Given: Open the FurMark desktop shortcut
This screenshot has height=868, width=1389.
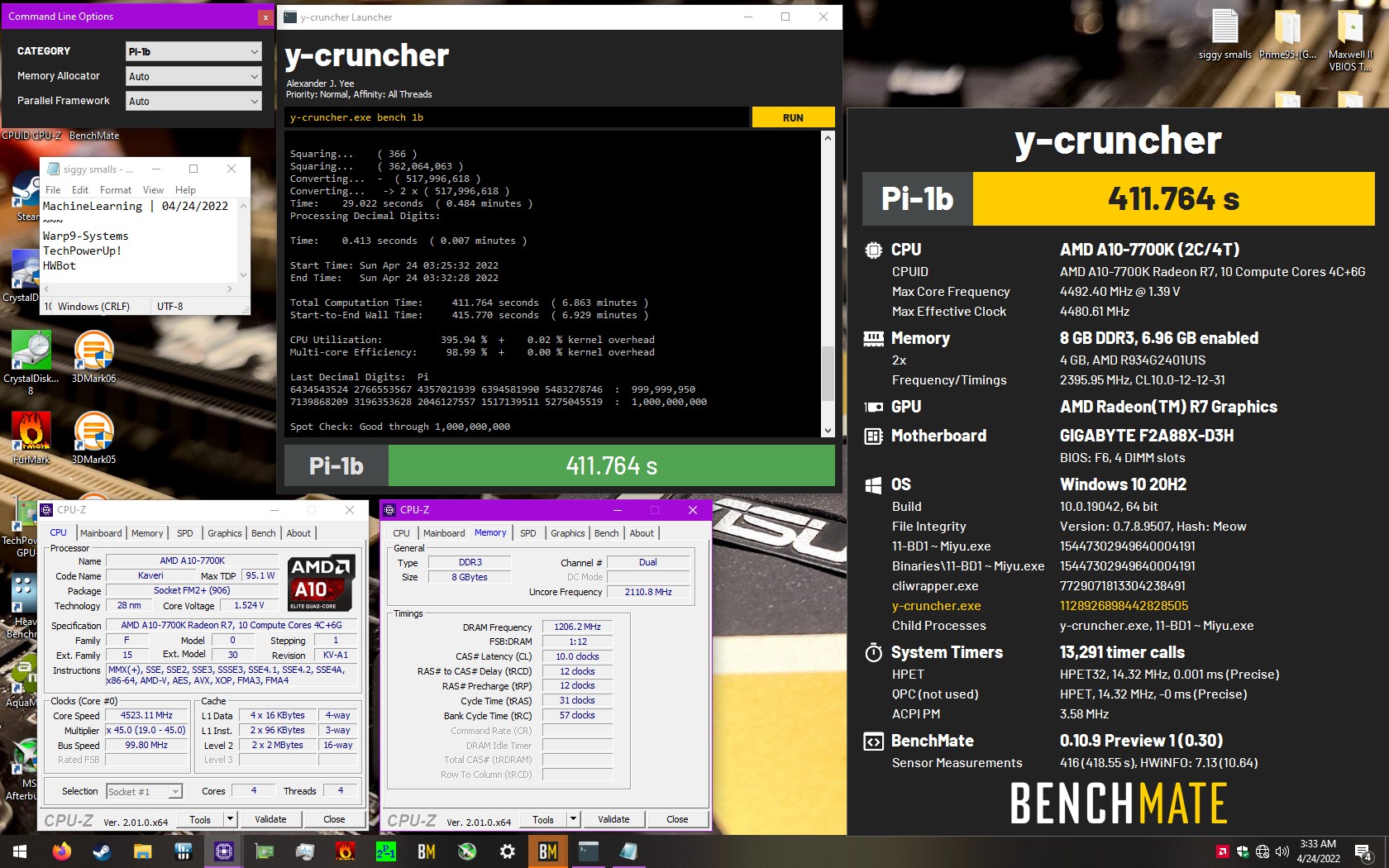Looking at the screenshot, I should click(x=31, y=438).
